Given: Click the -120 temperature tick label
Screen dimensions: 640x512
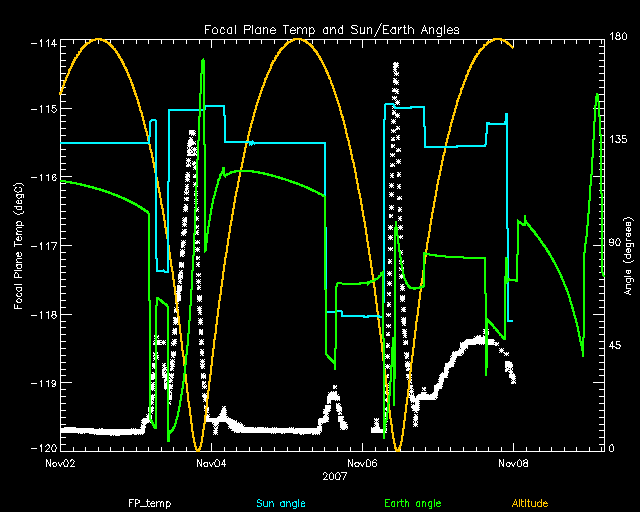Looking at the screenshot, I should coord(43,447).
